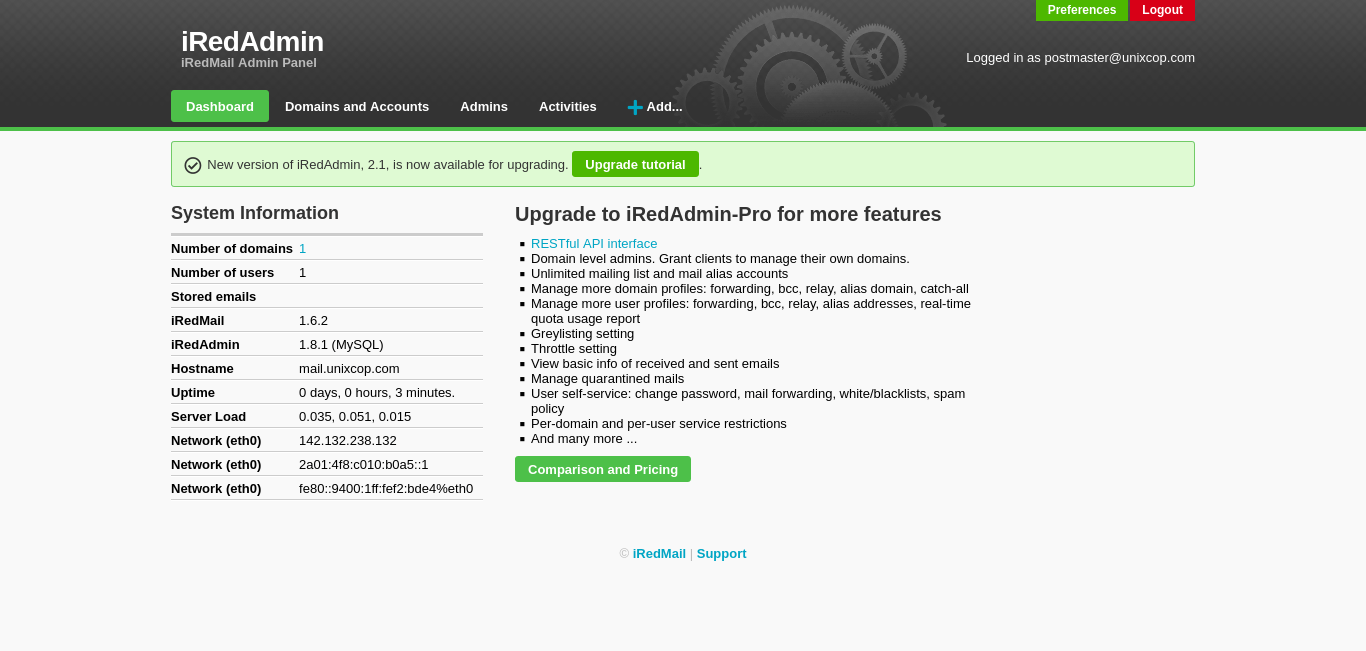The image size is (1366, 651).
Task: Click the iRedAdmin logo title
Action: click(x=252, y=41)
